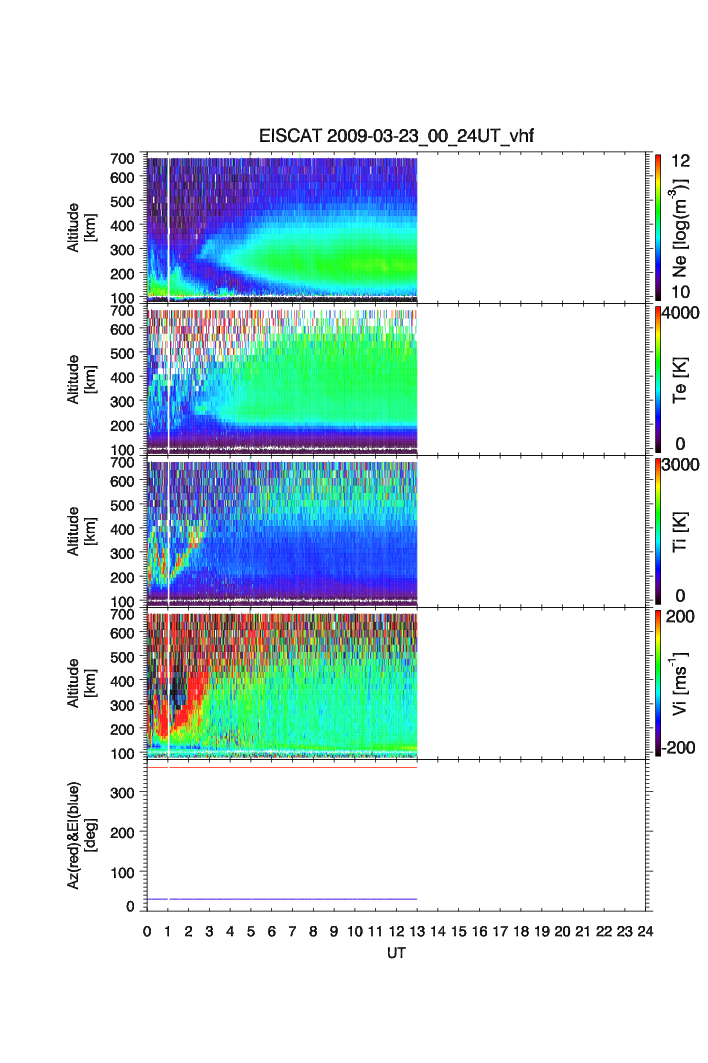
Task: Click the 100 tick on the Az/El degree axis
Action: pyautogui.click(x=122, y=873)
